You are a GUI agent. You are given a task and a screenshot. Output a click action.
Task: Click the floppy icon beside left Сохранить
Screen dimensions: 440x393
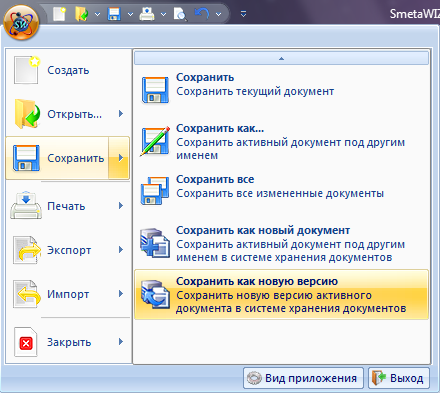coord(26,158)
